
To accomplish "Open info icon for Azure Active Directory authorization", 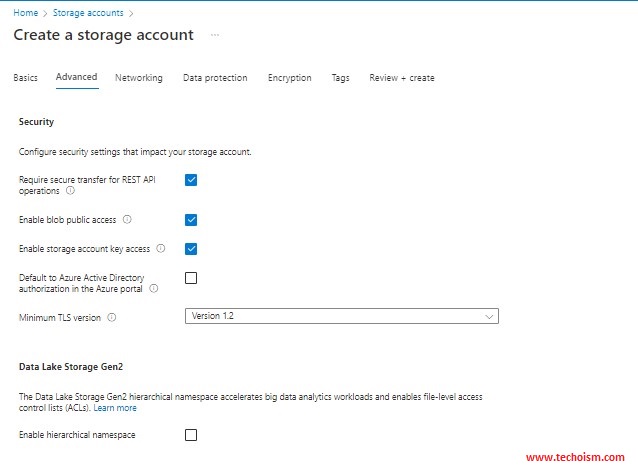I will tap(154, 289).
